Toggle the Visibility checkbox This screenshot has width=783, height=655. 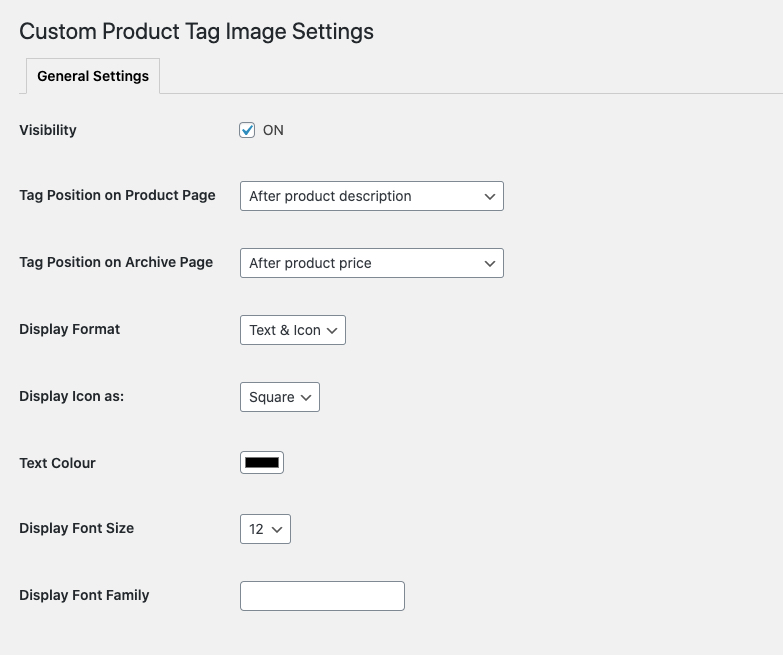(x=247, y=130)
